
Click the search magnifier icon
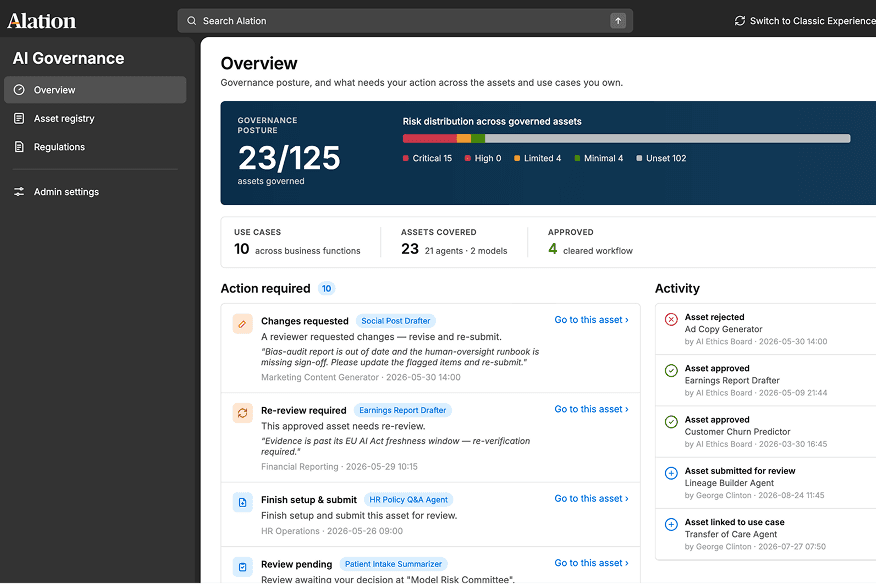click(x=192, y=21)
